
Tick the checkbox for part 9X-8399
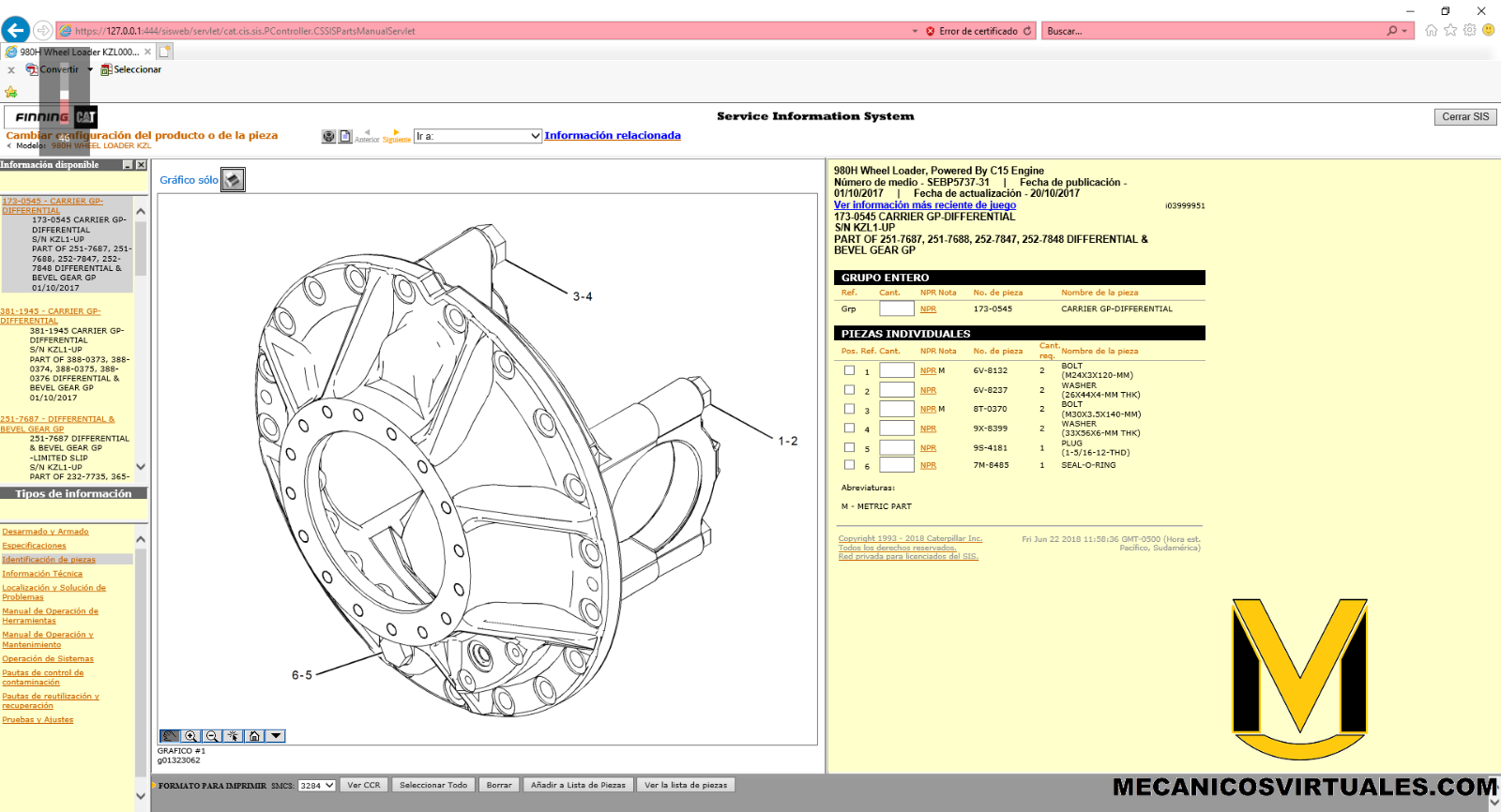849,429
